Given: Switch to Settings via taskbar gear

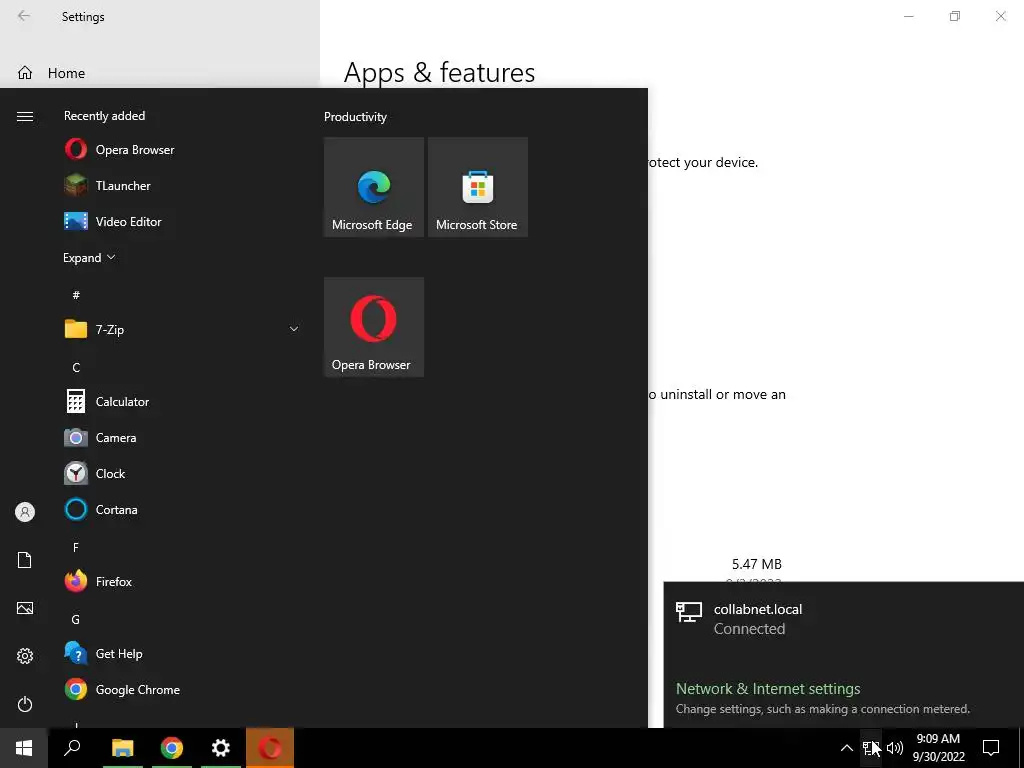Looking at the screenshot, I should [221, 748].
